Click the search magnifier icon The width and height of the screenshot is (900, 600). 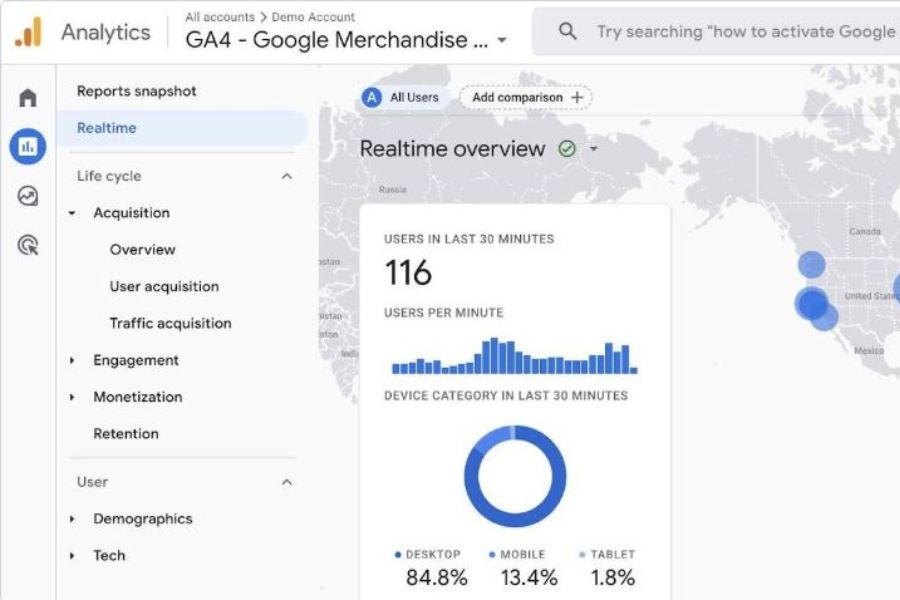click(567, 31)
